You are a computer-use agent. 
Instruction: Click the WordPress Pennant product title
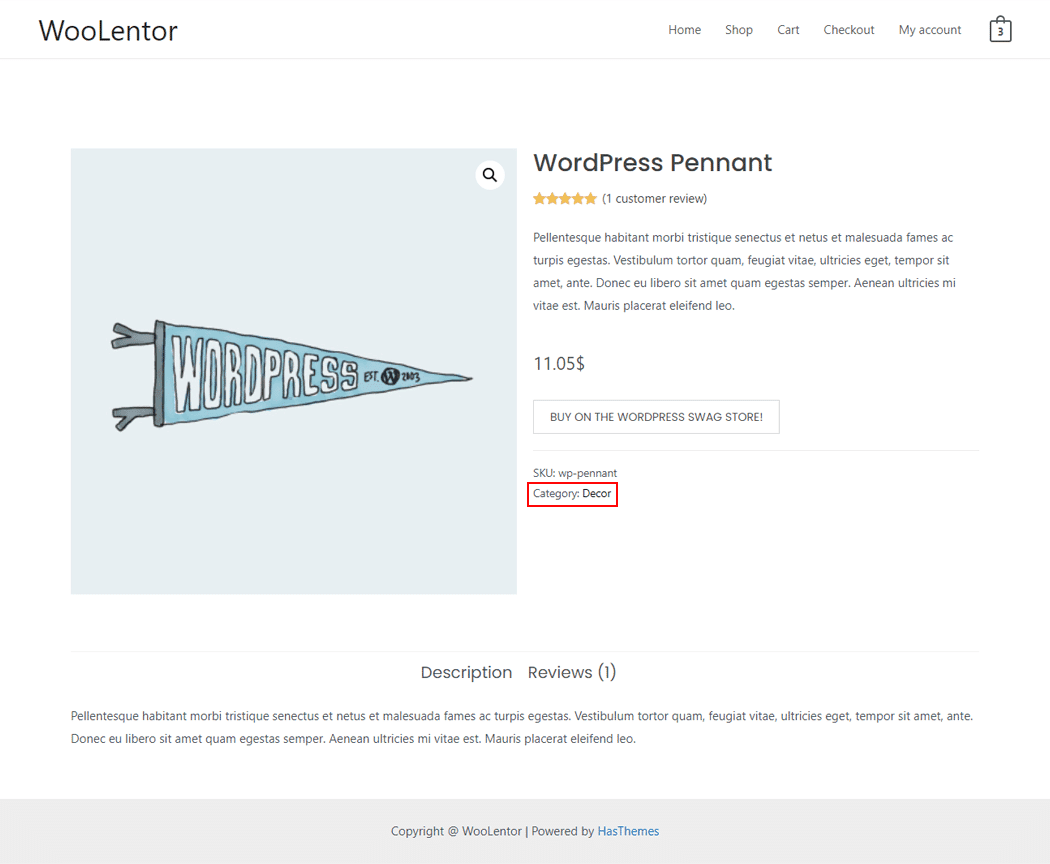click(652, 163)
